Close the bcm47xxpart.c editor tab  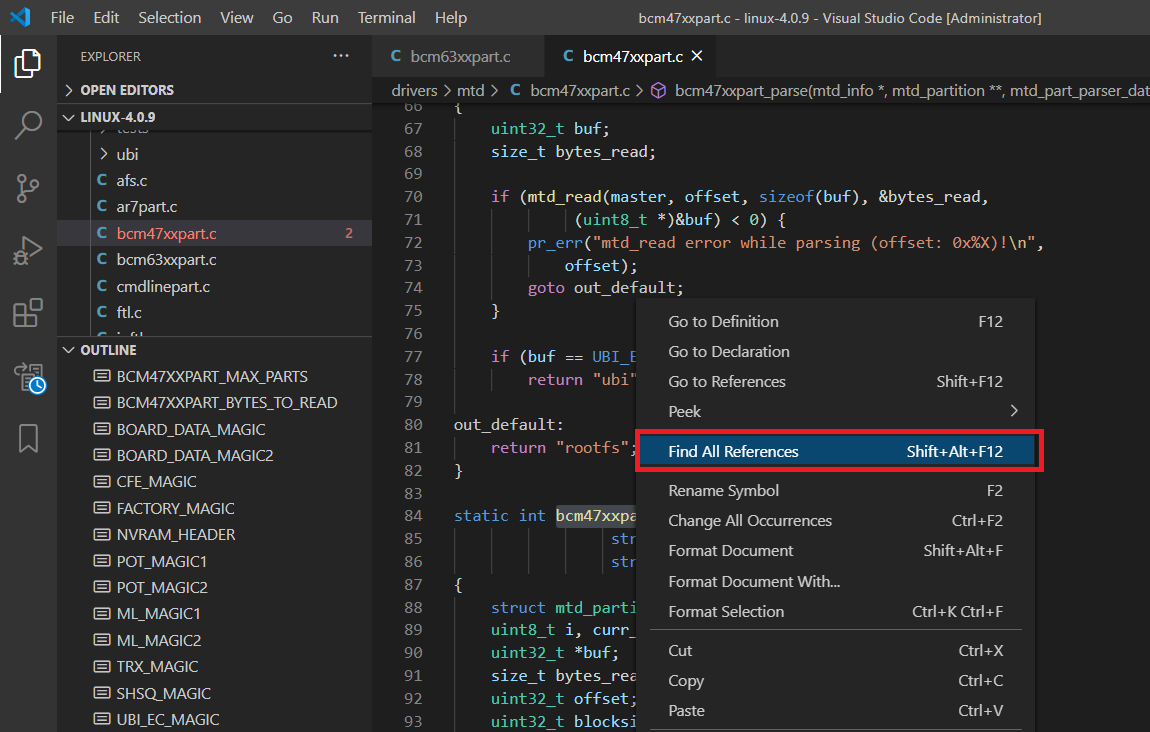click(697, 56)
